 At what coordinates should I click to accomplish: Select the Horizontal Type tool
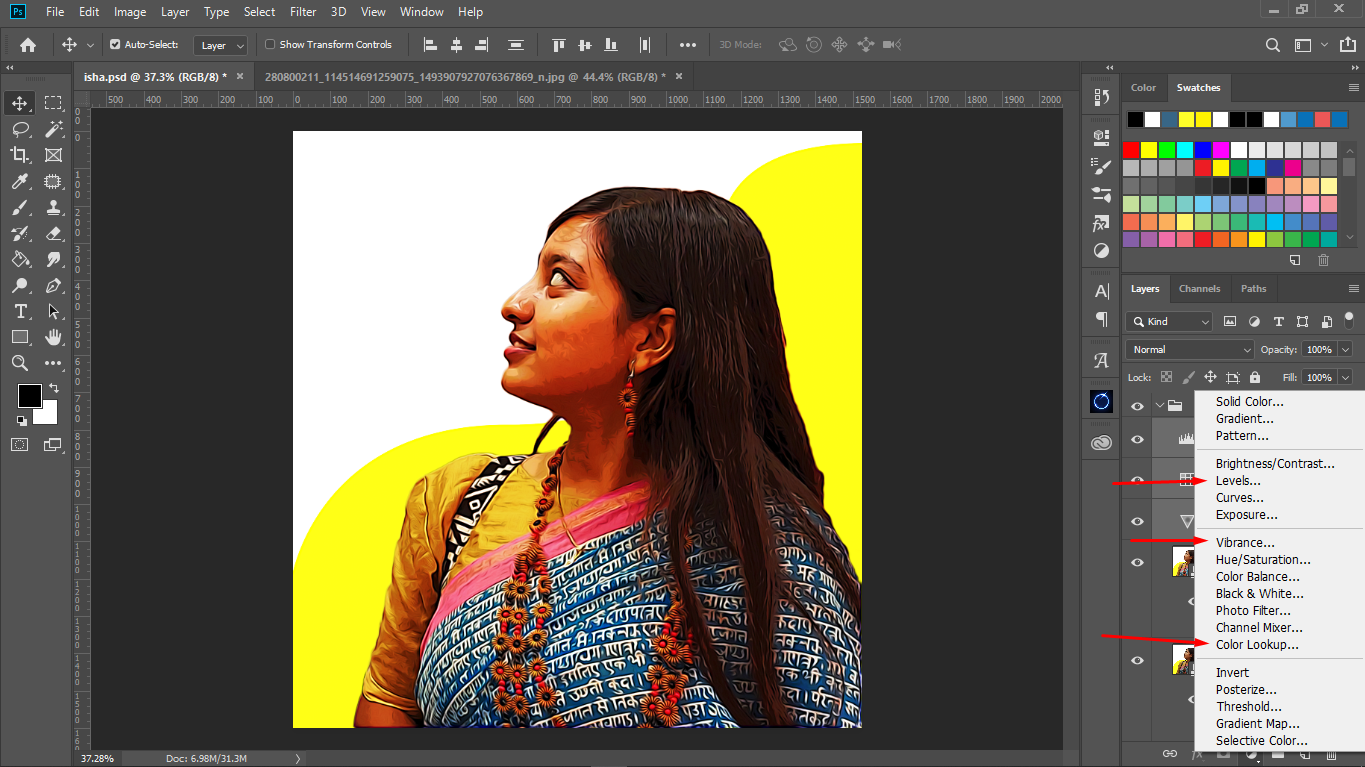[19, 311]
